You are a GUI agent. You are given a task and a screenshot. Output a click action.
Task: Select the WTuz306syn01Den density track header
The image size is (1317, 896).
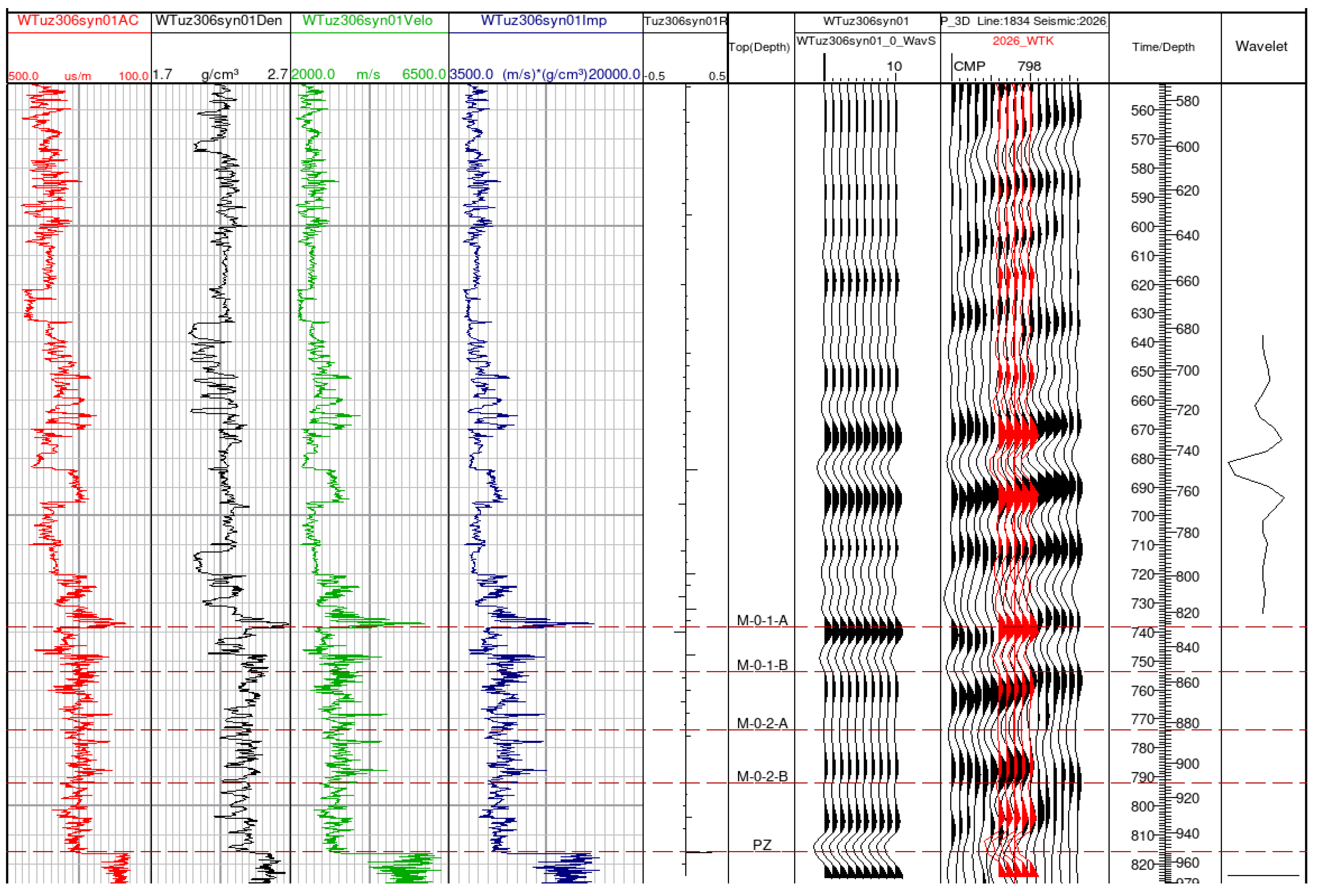point(219,21)
